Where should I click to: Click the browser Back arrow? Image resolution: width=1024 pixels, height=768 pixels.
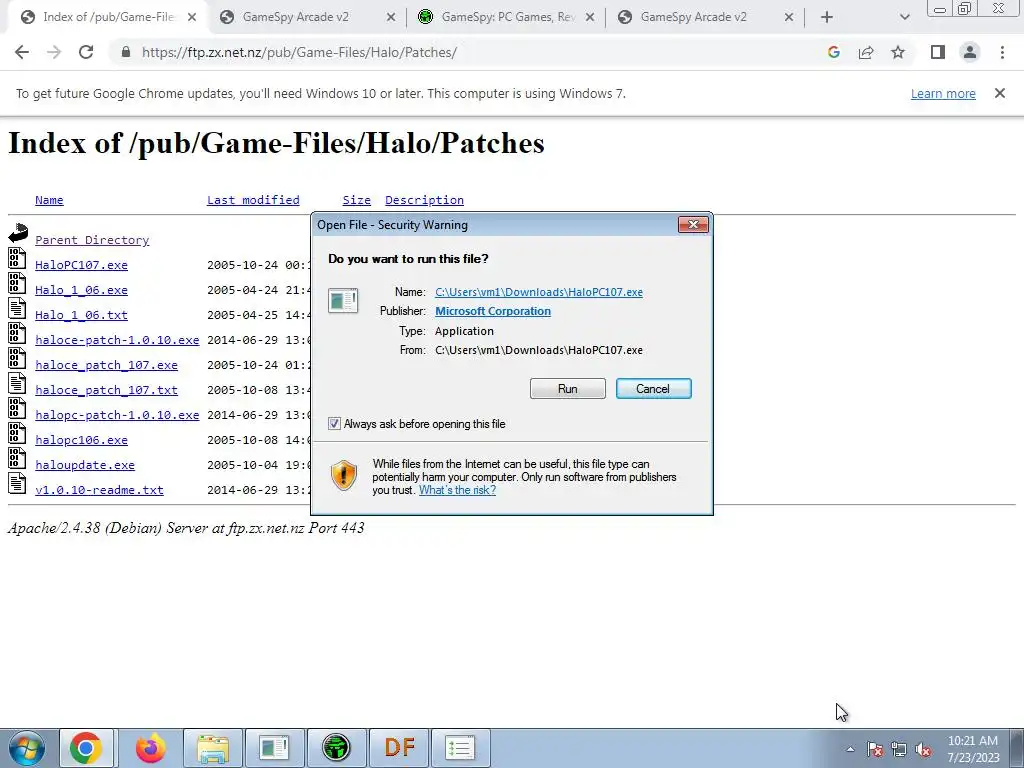click(22, 52)
